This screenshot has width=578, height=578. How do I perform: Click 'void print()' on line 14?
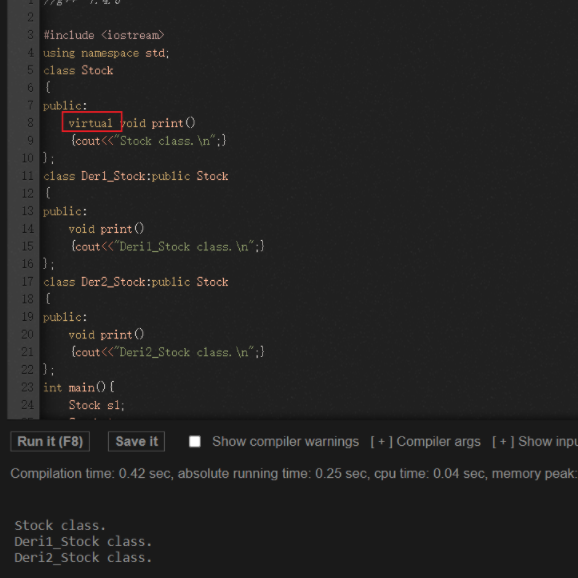pos(106,229)
